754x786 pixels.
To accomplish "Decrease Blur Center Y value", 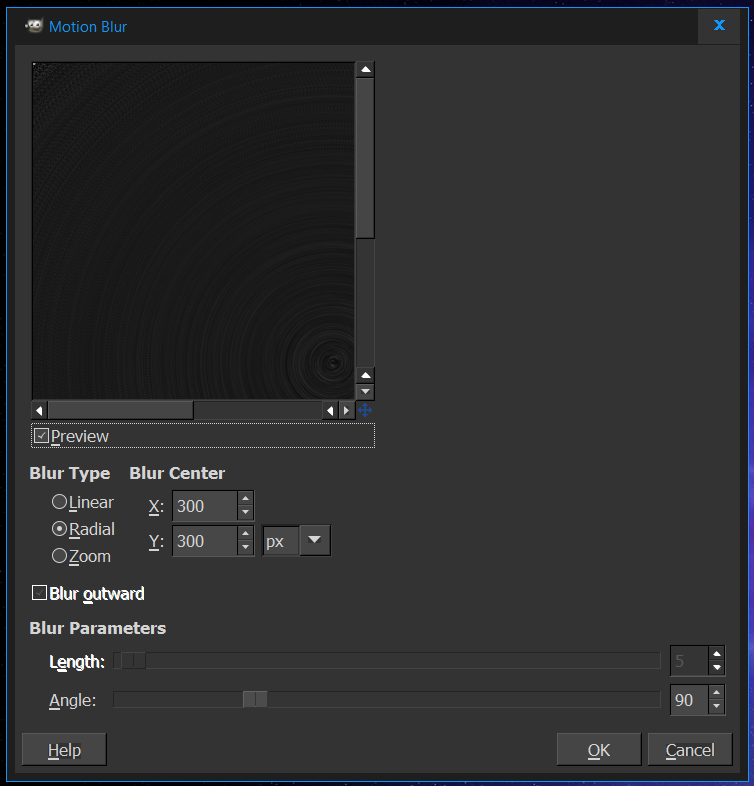I will coord(245,548).
